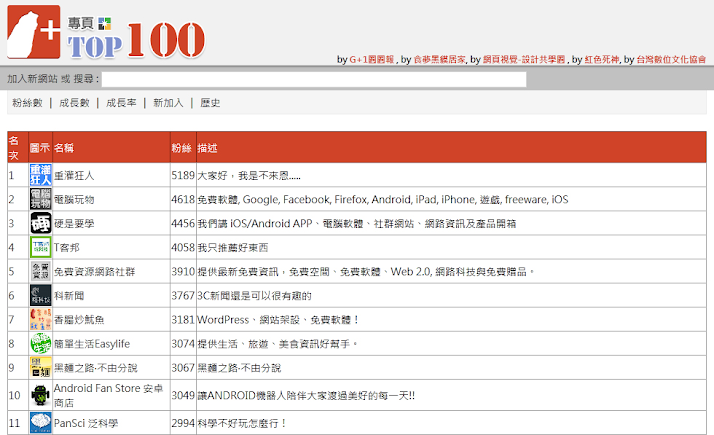The height and width of the screenshot is (435, 714).
Task: Open the 香腸炒魷魚 page icon
Action: (x=41, y=319)
